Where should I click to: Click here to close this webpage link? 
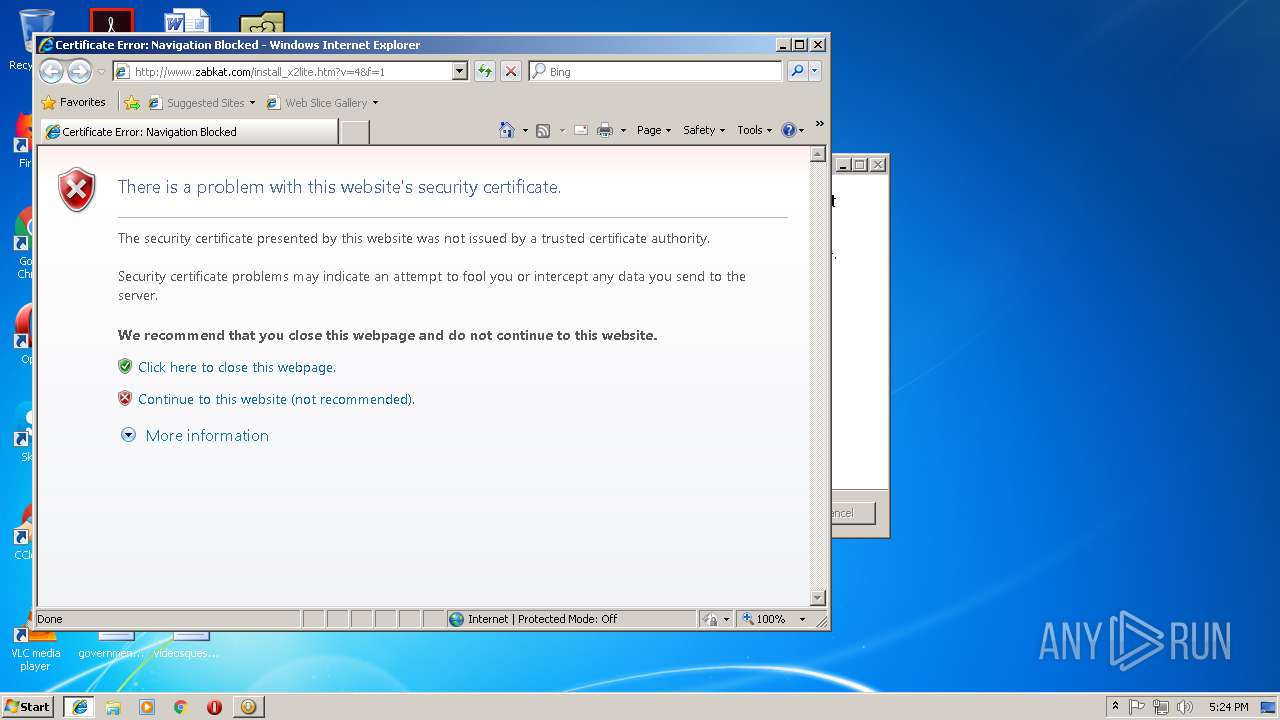tap(237, 367)
